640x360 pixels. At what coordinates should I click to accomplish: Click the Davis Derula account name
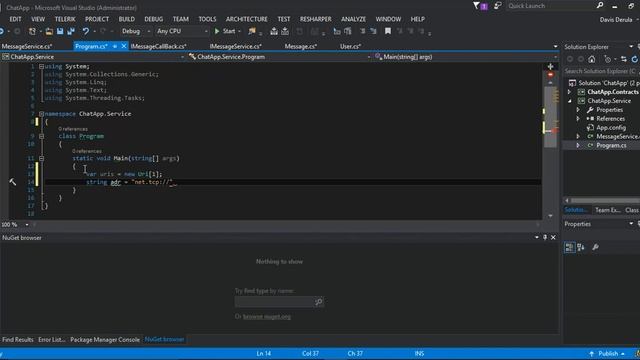[x=616, y=20]
